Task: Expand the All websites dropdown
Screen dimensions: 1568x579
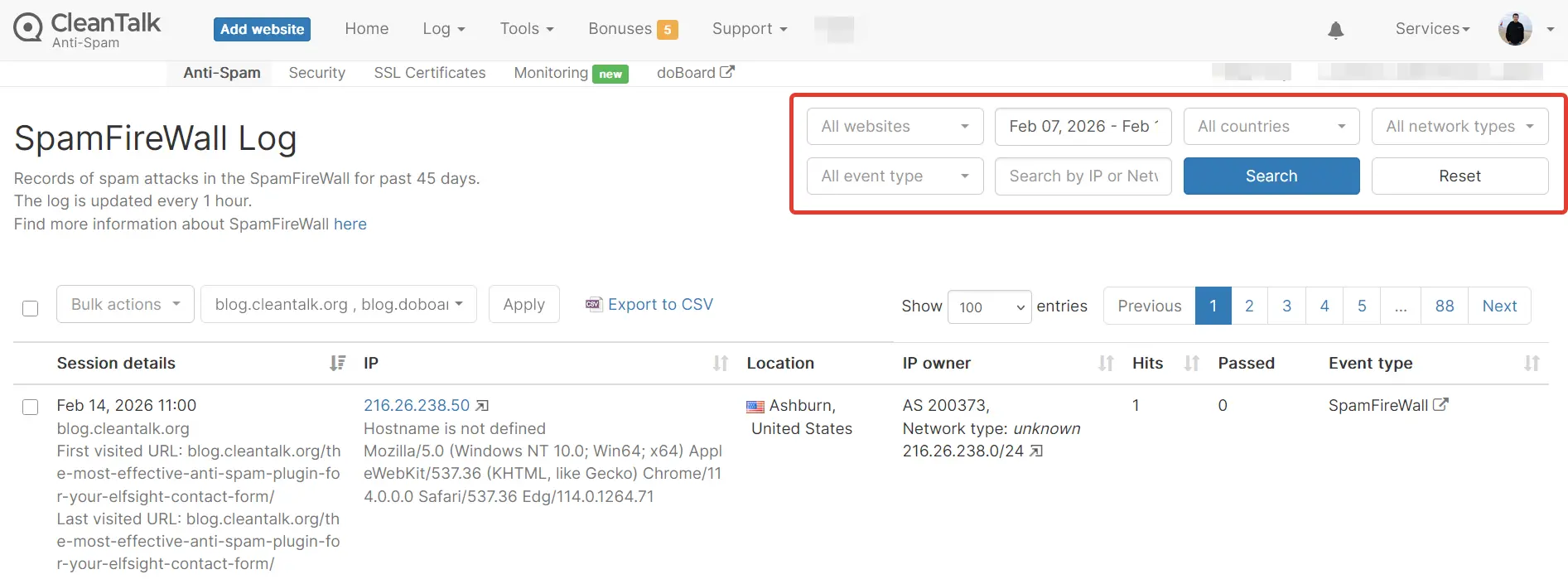Action: pyautogui.click(x=895, y=126)
